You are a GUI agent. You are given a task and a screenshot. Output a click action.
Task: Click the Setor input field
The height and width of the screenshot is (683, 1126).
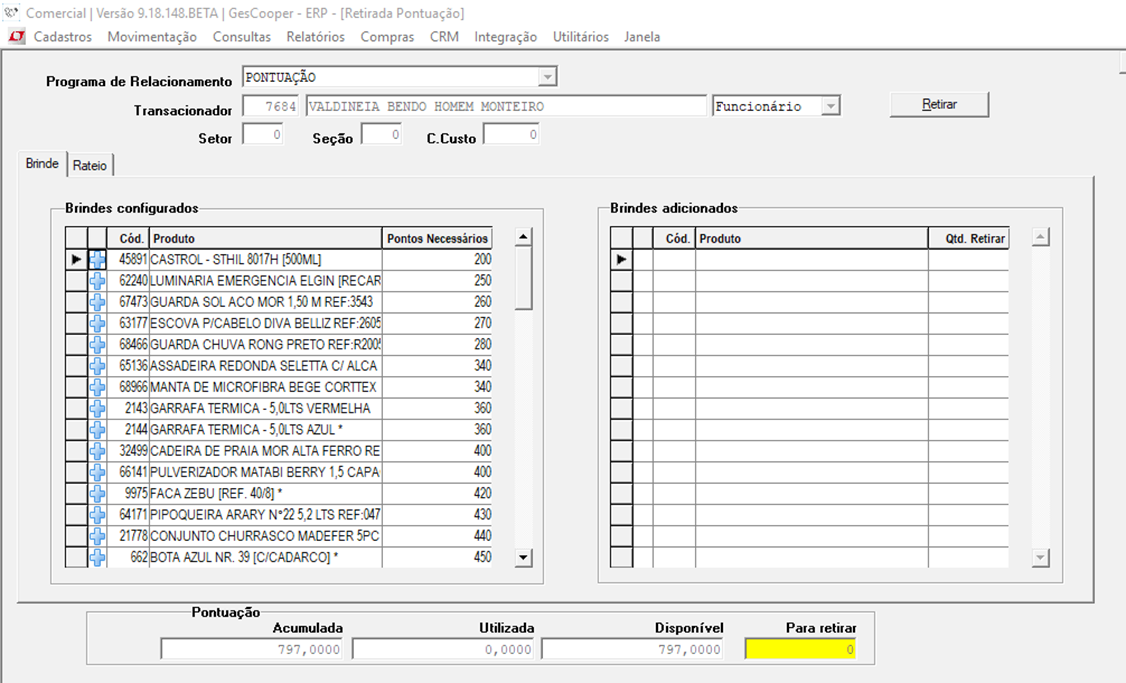click(263, 135)
